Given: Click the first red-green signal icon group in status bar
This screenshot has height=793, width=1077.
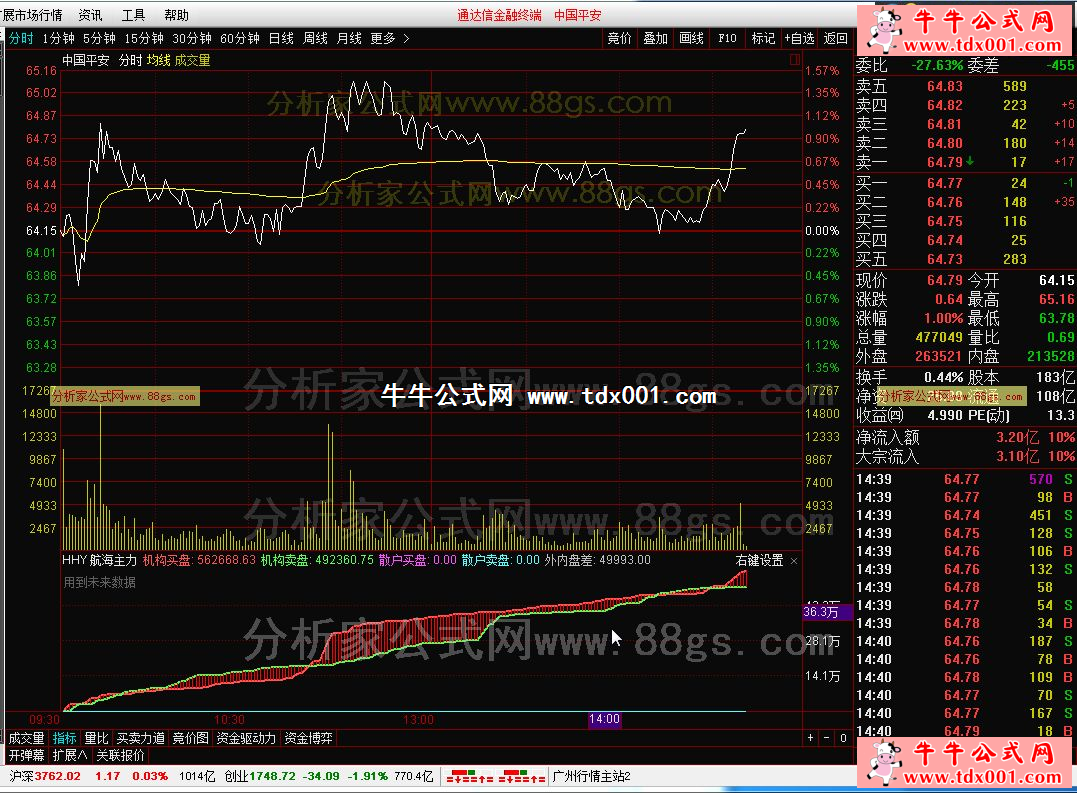Looking at the screenshot, I should (470, 777).
